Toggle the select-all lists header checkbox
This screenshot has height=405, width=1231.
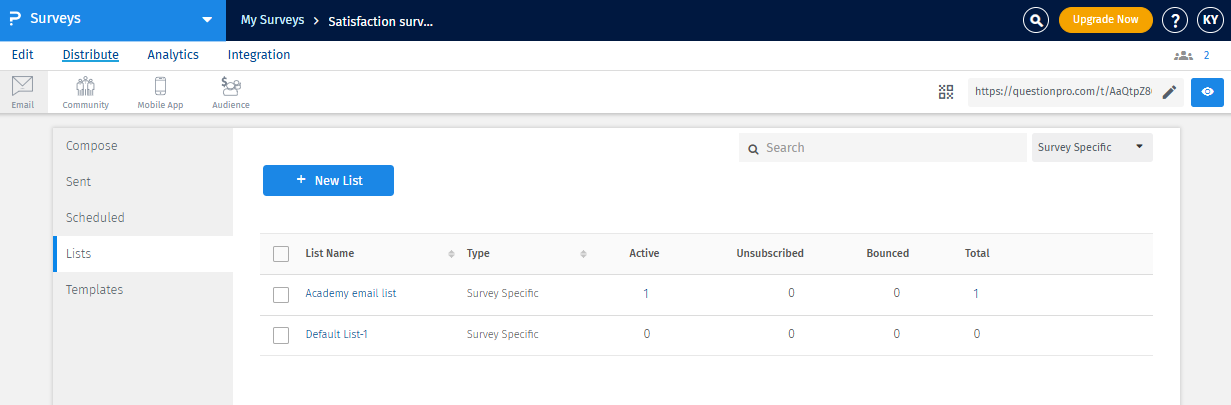(281, 254)
